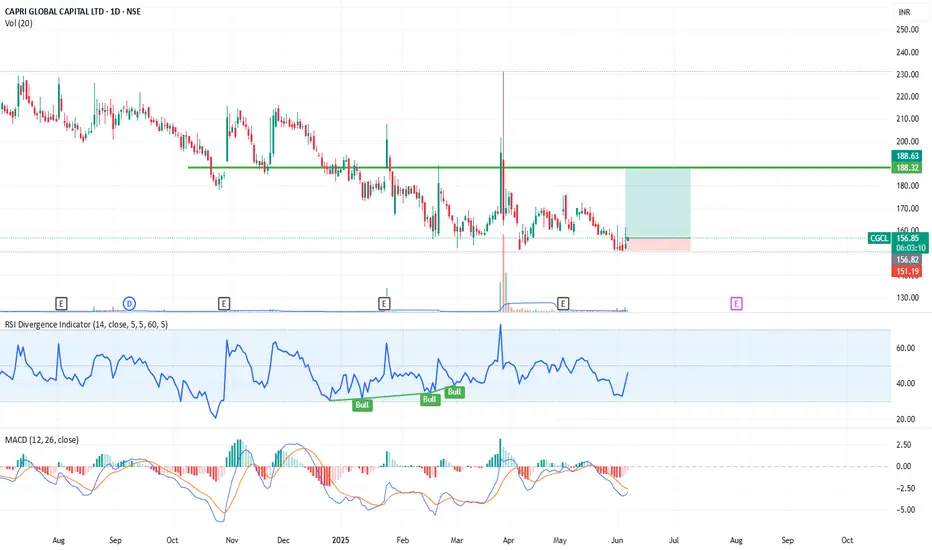932x550 pixels.
Task: Click the 2025 time axis label
Action: click(341, 540)
